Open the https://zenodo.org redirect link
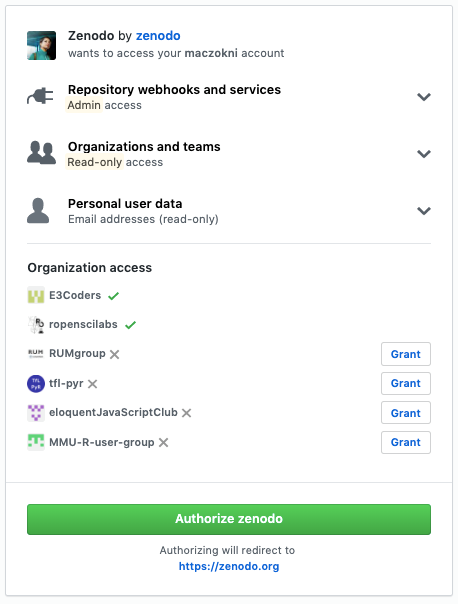The height and width of the screenshot is (604, 458). (x=229, y=566)
